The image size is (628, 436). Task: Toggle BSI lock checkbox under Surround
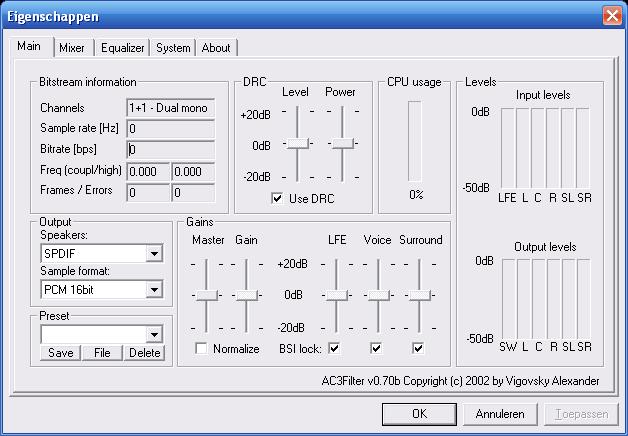tap(418, 349)
